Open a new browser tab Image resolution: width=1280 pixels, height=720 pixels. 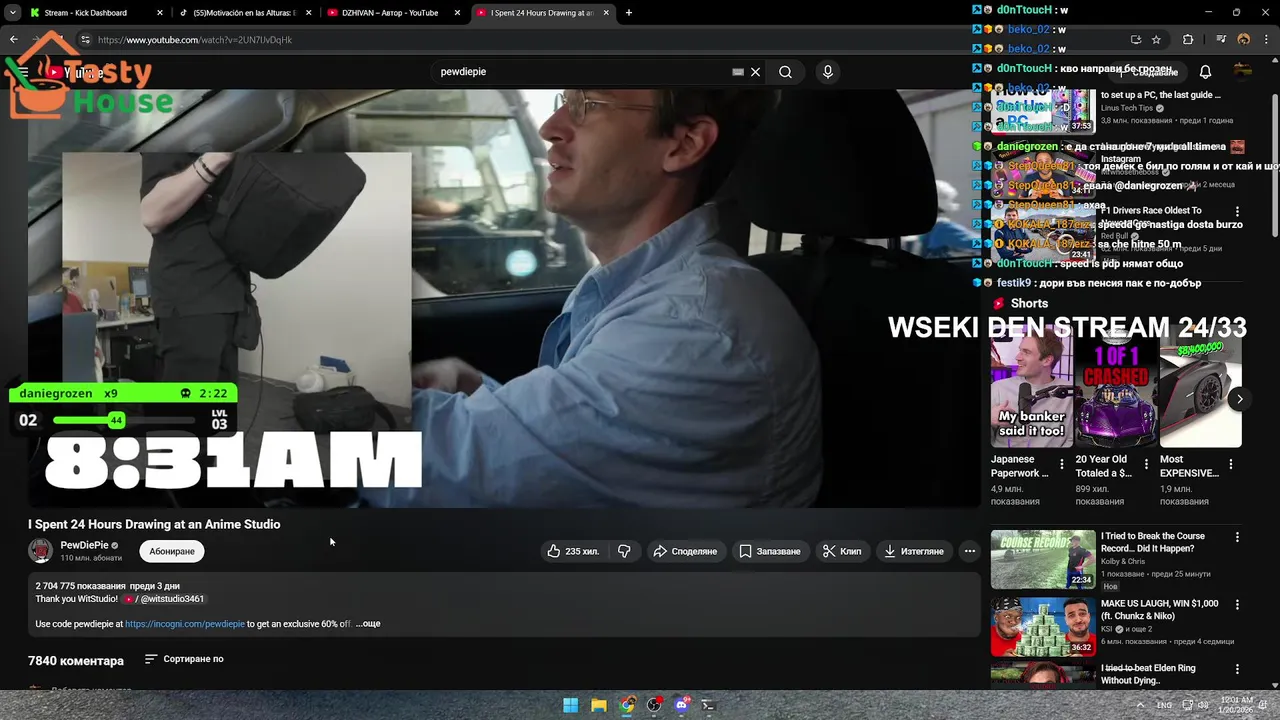click(629, 13)
